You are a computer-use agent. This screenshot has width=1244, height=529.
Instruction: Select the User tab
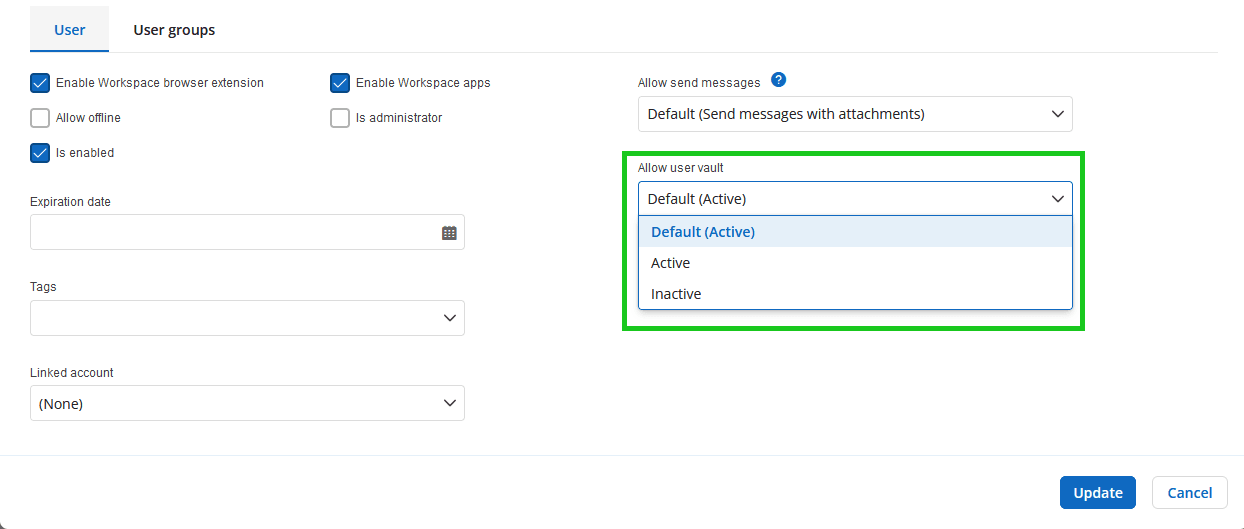[x=69, y=30]
